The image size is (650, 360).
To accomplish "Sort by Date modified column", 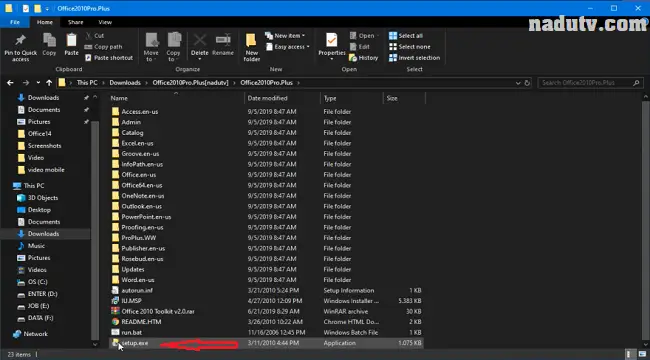I will click(x=267, y=99).
